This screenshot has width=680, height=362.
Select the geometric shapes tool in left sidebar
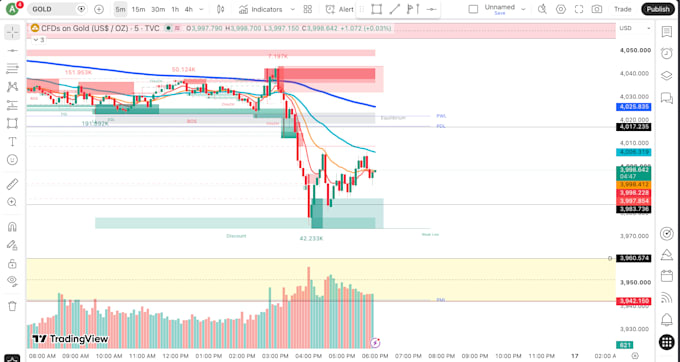coord(12,123)
